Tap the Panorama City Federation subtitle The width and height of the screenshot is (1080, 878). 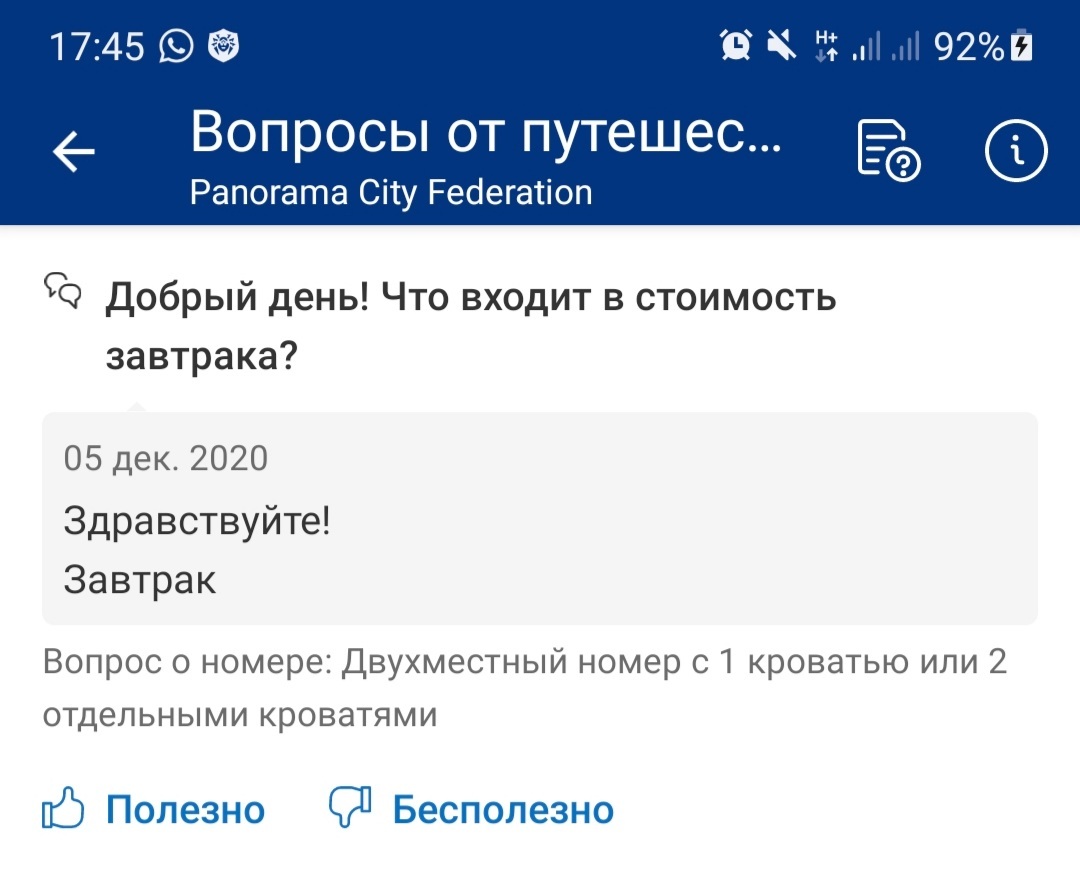[391, 192]
